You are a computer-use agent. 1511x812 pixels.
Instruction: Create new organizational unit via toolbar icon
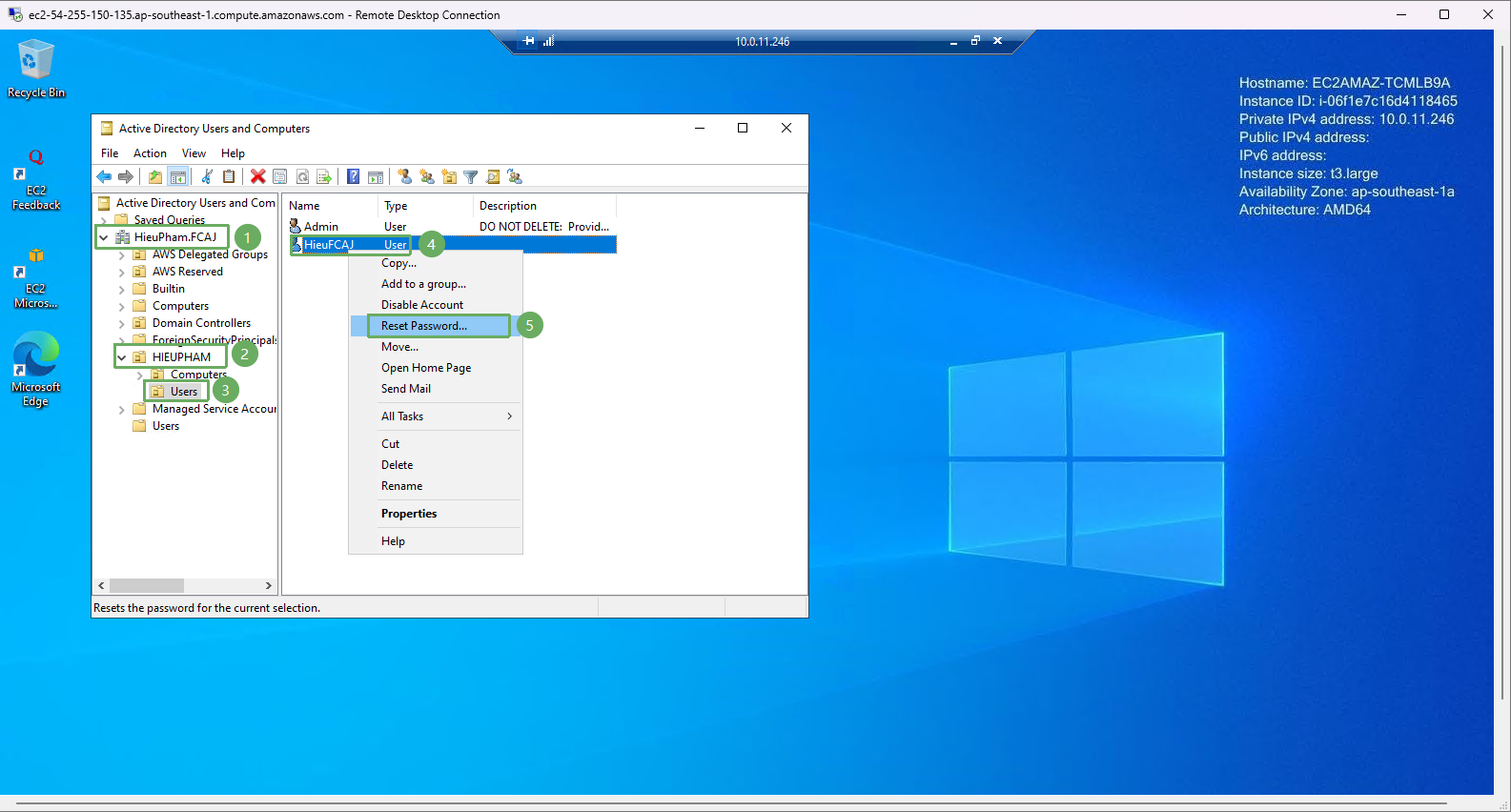(449, 176)
